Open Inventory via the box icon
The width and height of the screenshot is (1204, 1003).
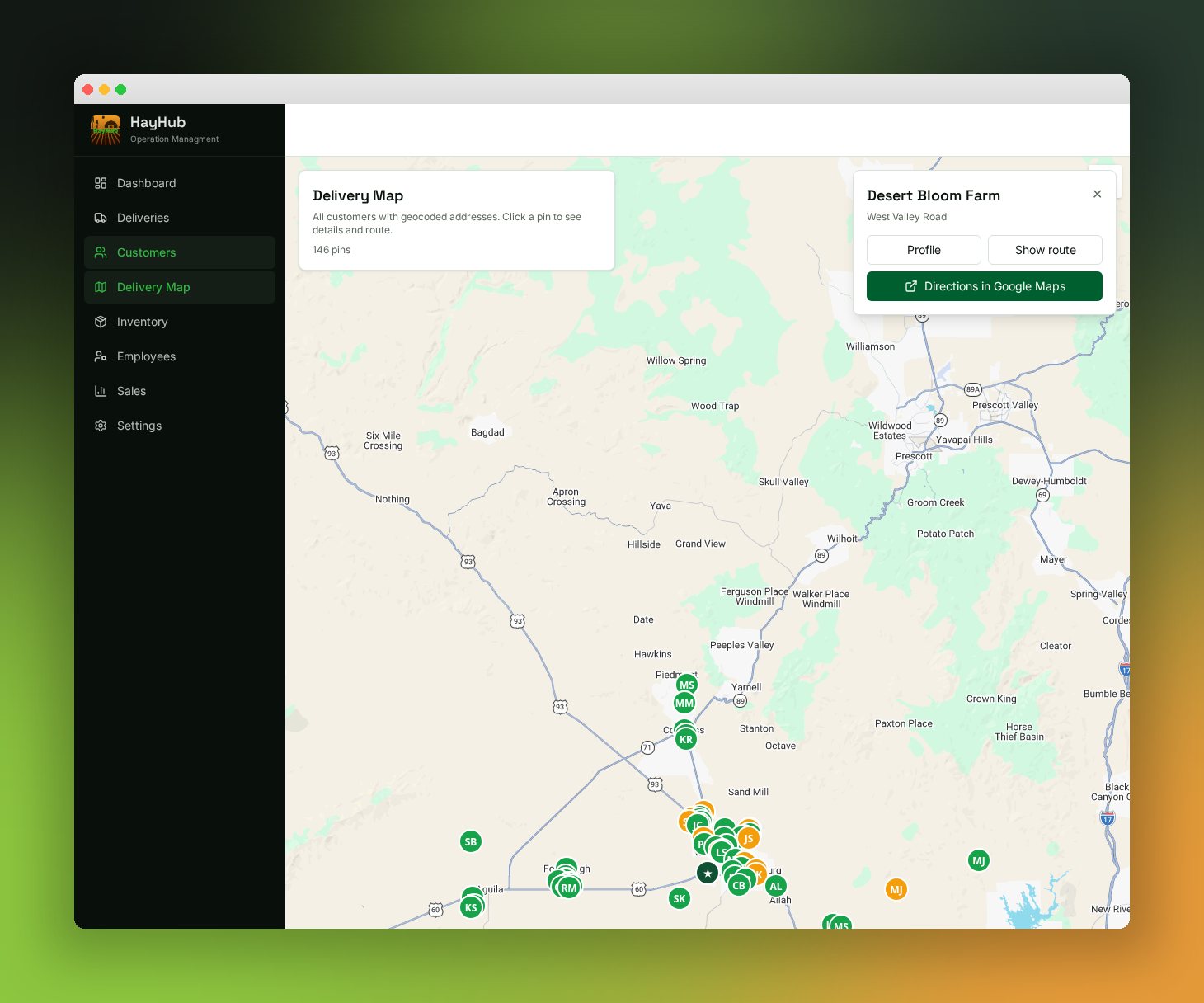click(x=101, y=322)
